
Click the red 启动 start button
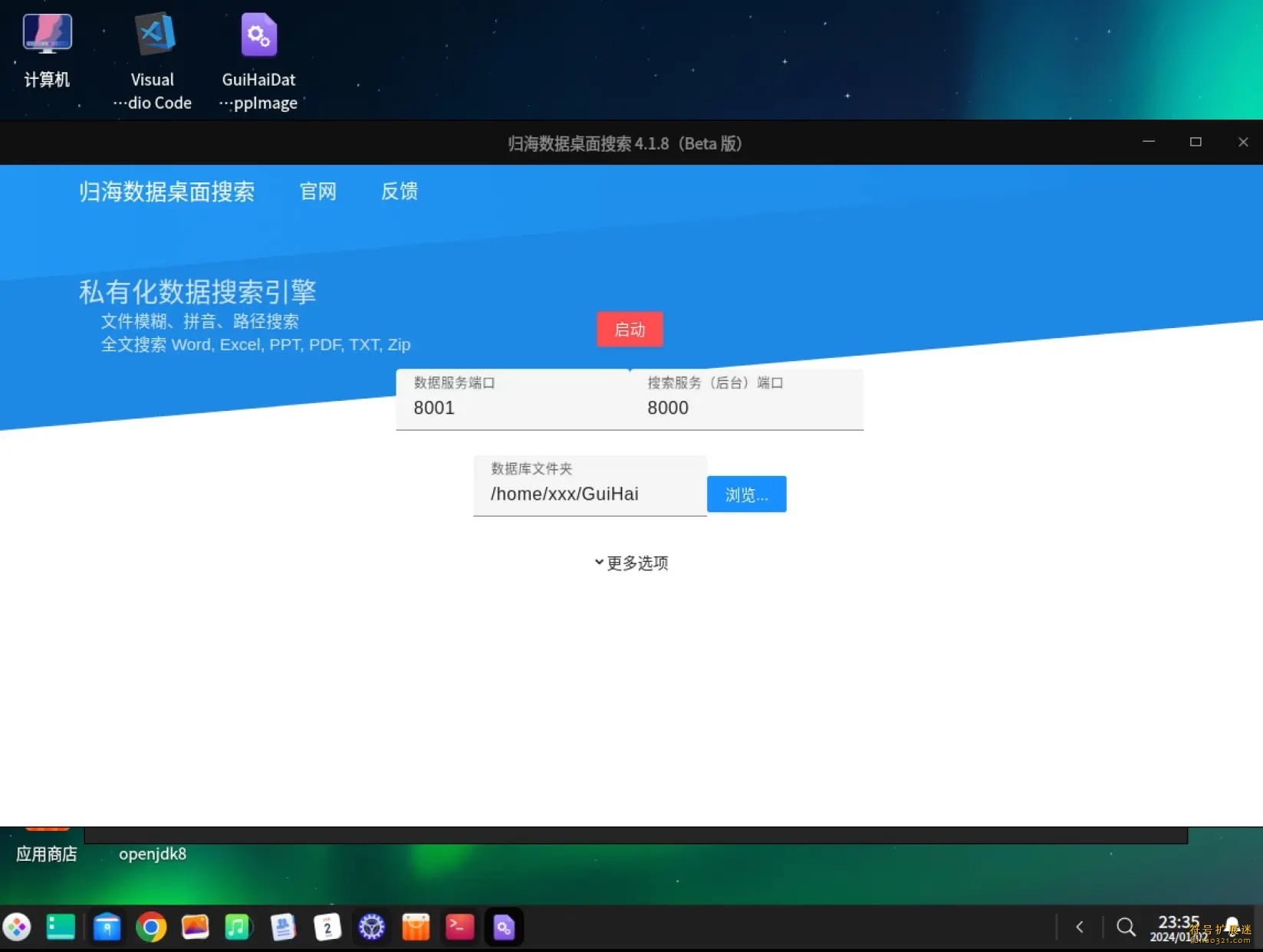coord(630,330)
